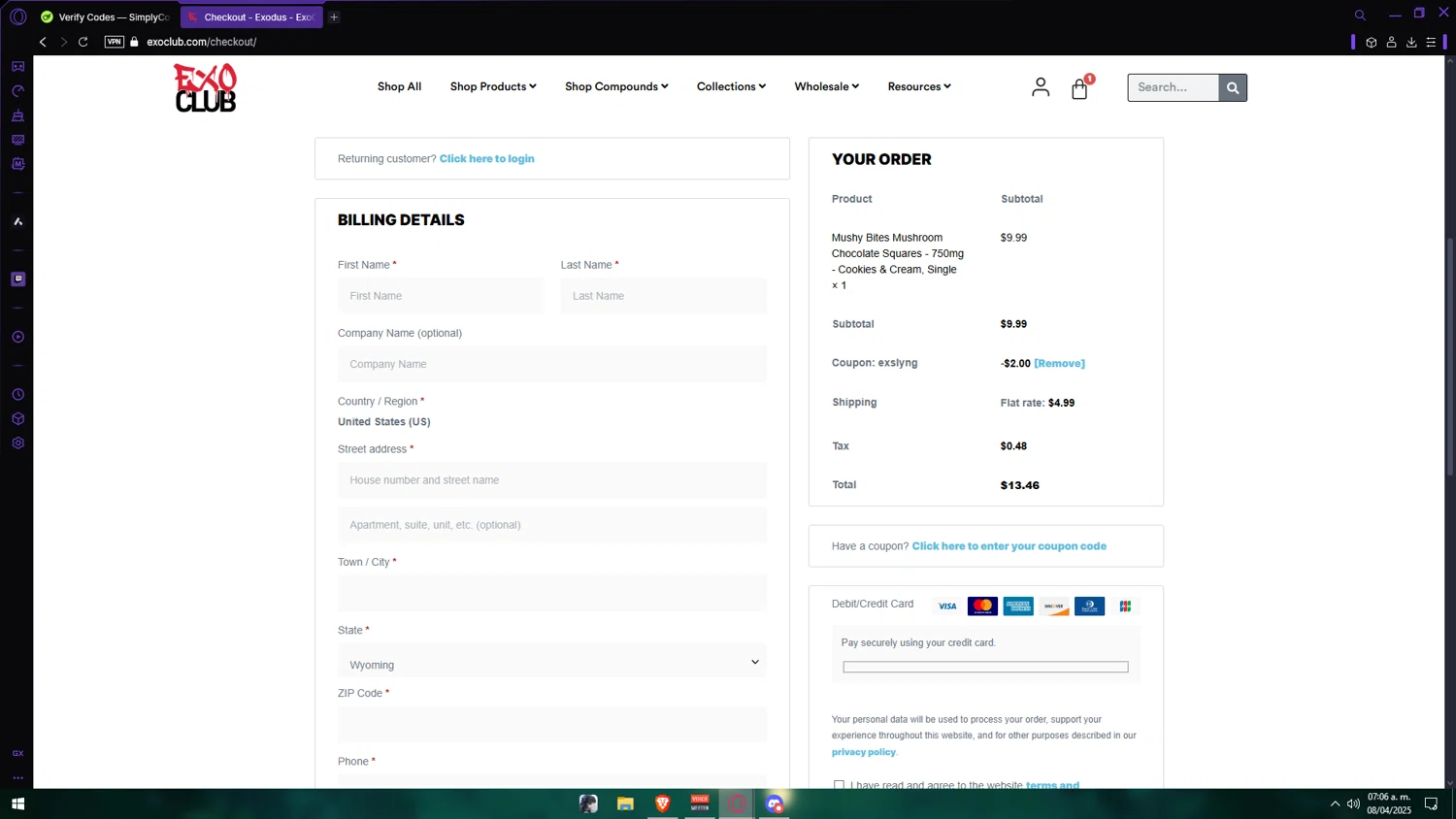Open Voicemeeter from the taskbar
Viewport: 1456px width, 819px height.
[699, 803]
